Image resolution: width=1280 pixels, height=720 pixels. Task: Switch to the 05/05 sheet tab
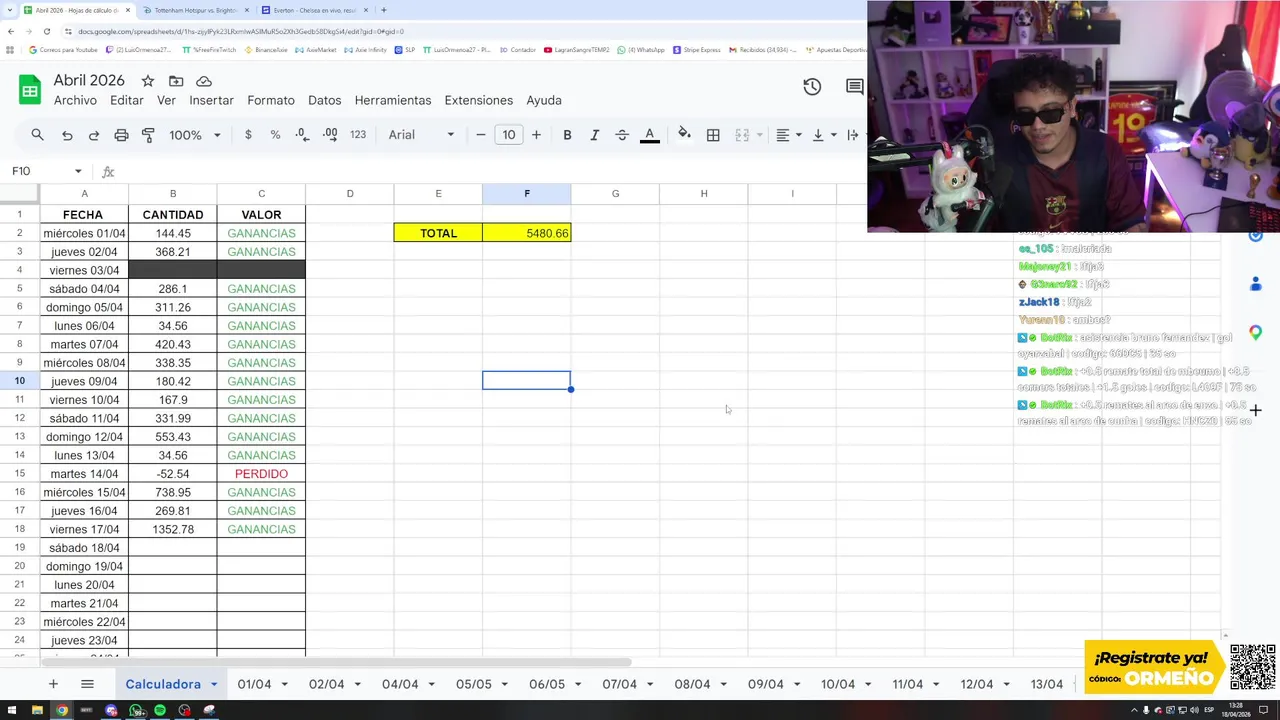coord(474,684)
